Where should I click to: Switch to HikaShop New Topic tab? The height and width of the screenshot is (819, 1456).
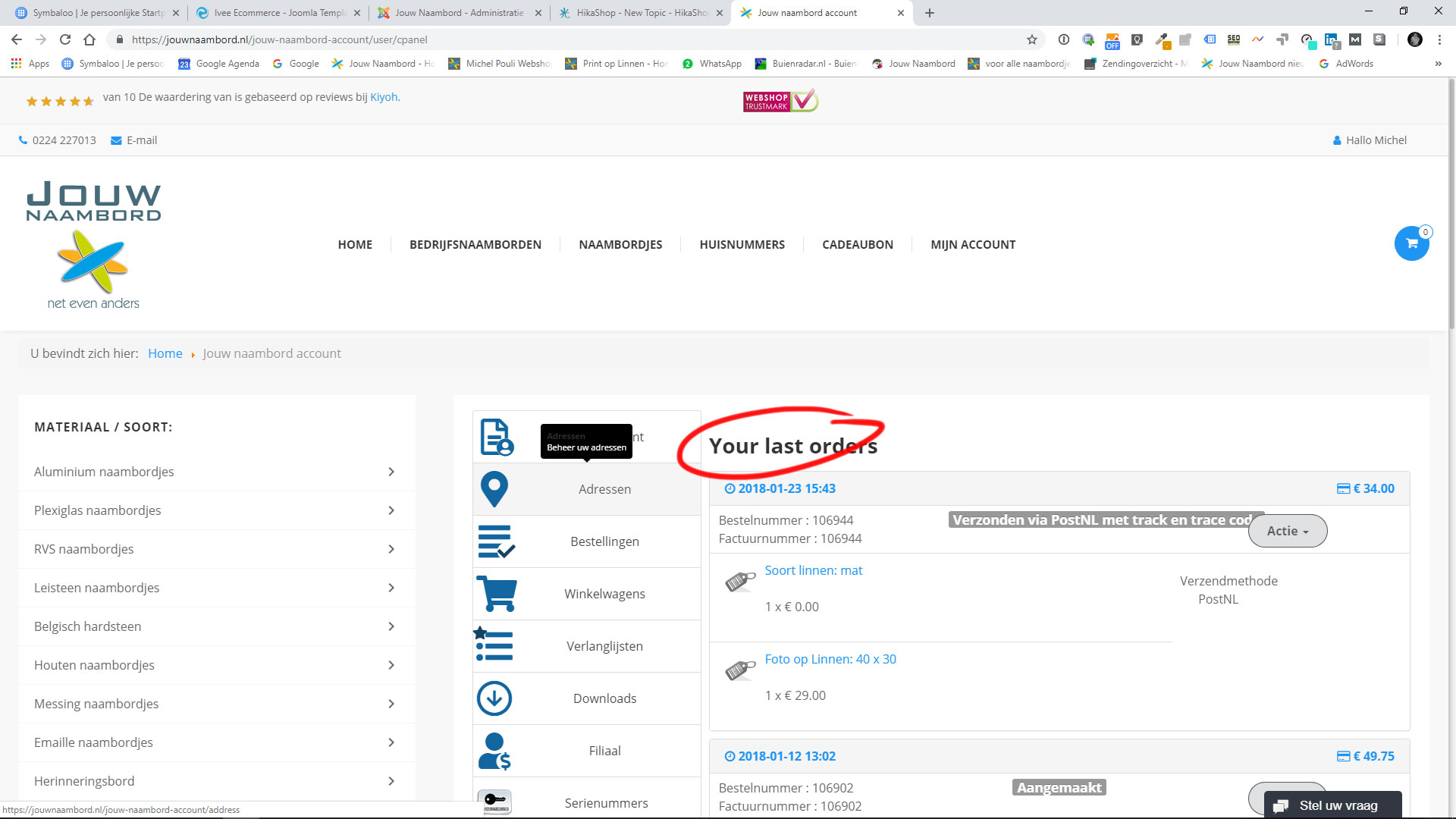[x=641, y=13]
